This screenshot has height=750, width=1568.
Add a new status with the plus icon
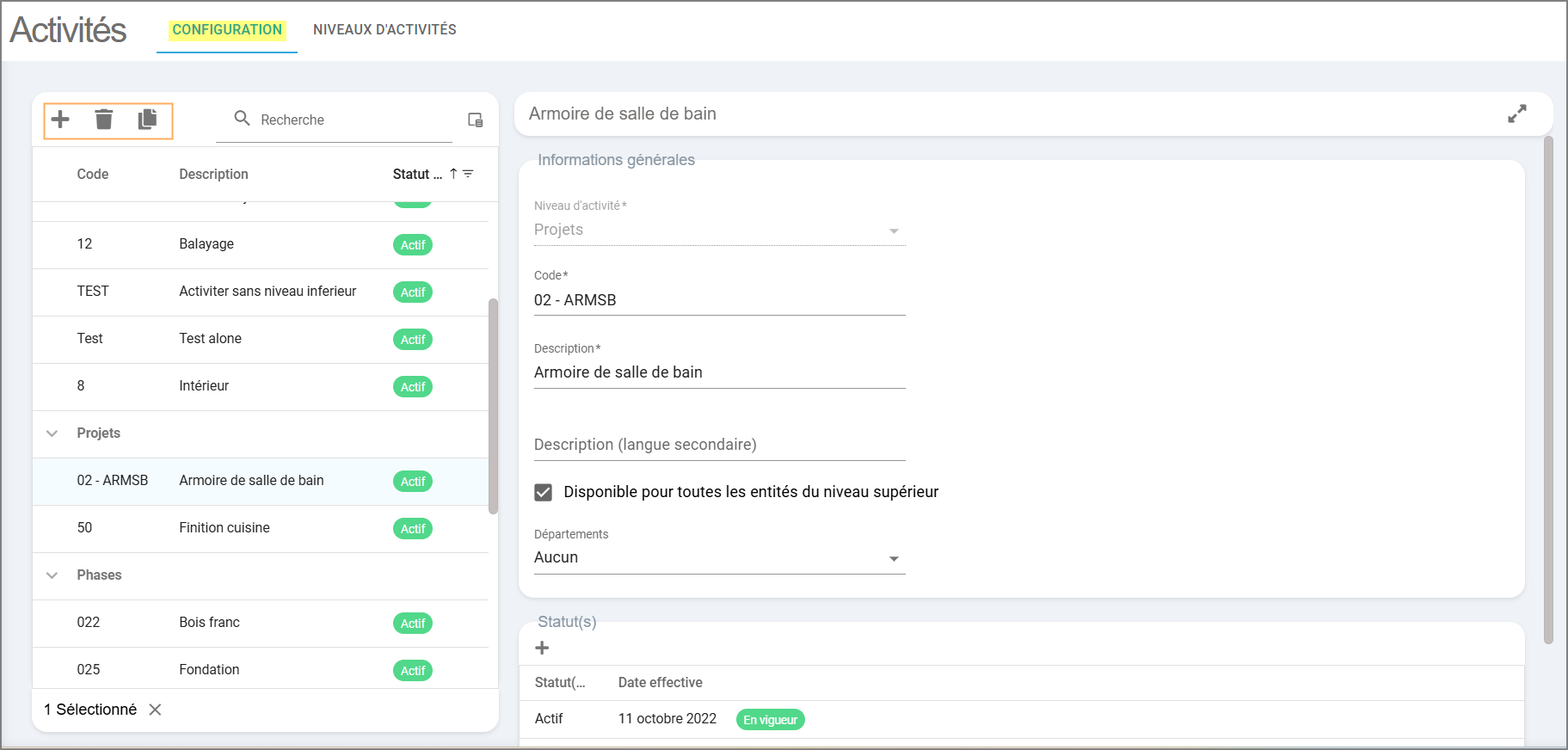click(x=542, y=648)
